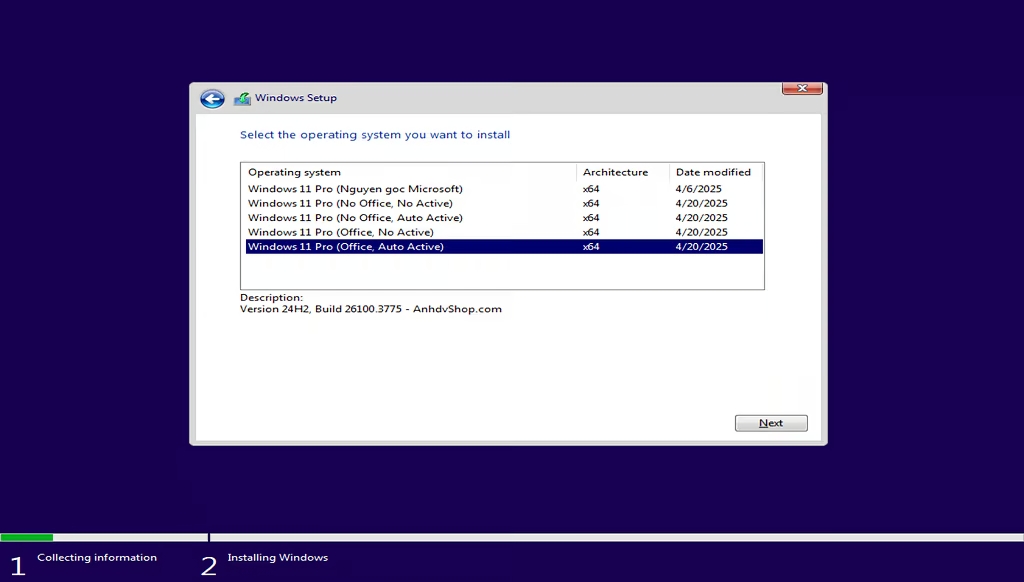This screenshot has width=1024, height=582.
Task: Select Windows 11 Pro (Office, No Active)
Action: pyautogui.click(x=504, y=232)
